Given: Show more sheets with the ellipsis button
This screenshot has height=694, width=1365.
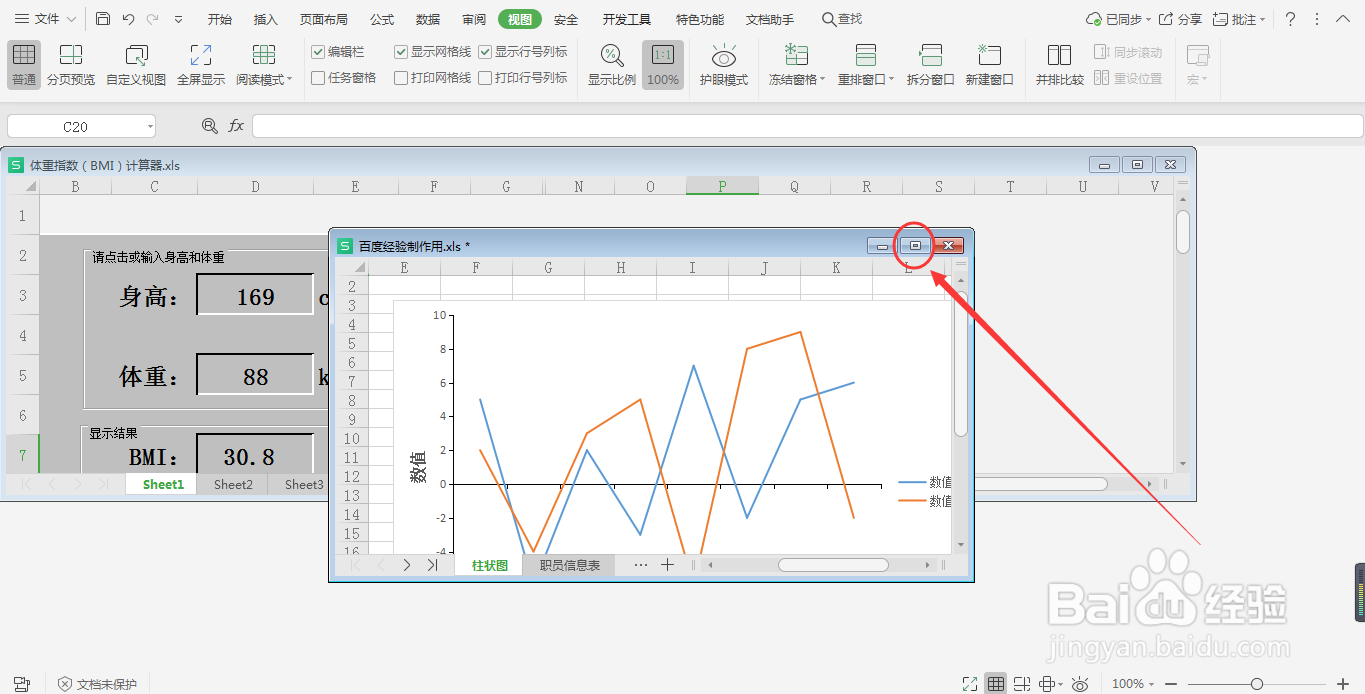Looking at the screenshot, I should (641, 565).
